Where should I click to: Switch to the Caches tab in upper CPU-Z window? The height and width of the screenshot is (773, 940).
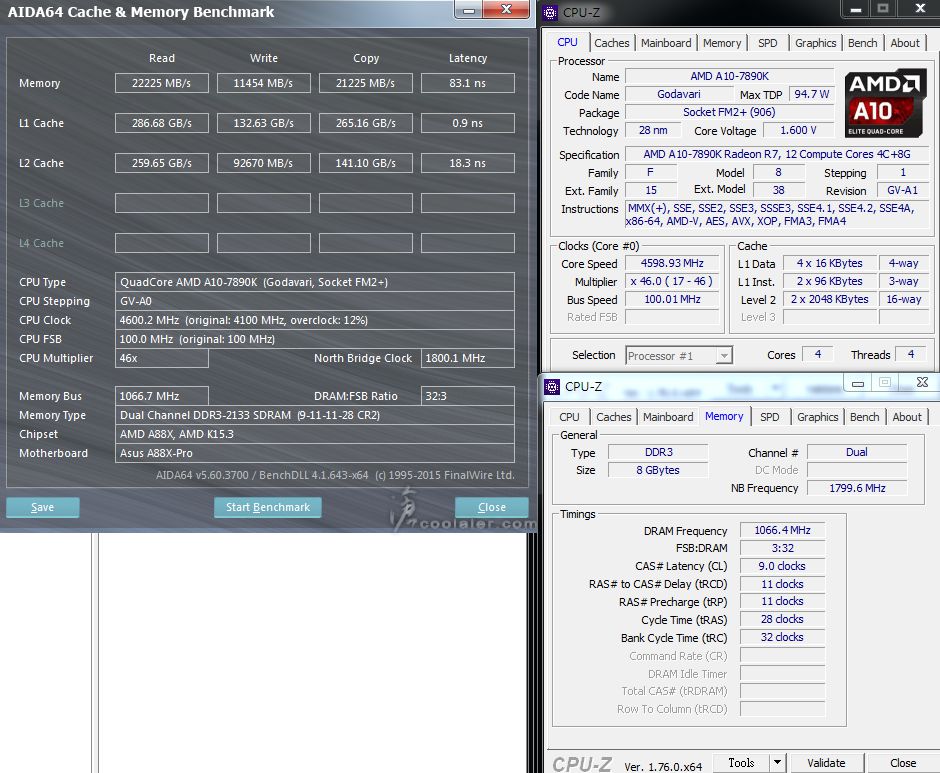(x=611, y=43)
